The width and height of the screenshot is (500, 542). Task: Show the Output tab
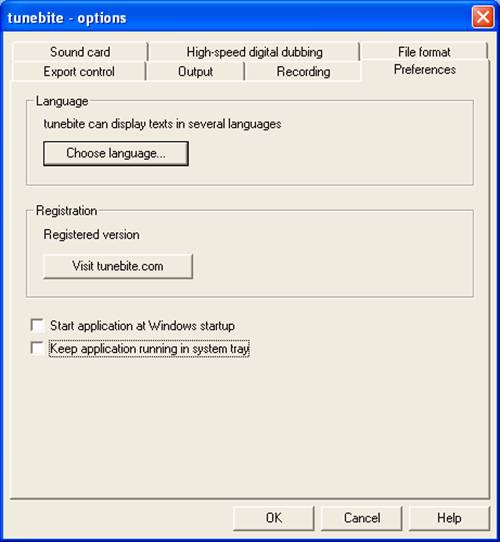pyautogui.click(x=195, y=72)
